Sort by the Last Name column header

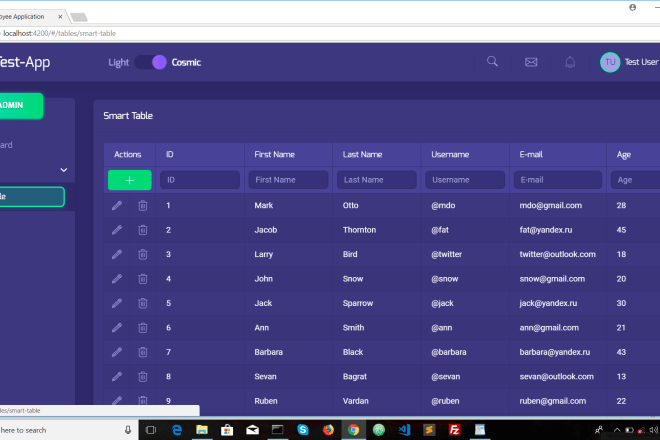pos(362,155)
